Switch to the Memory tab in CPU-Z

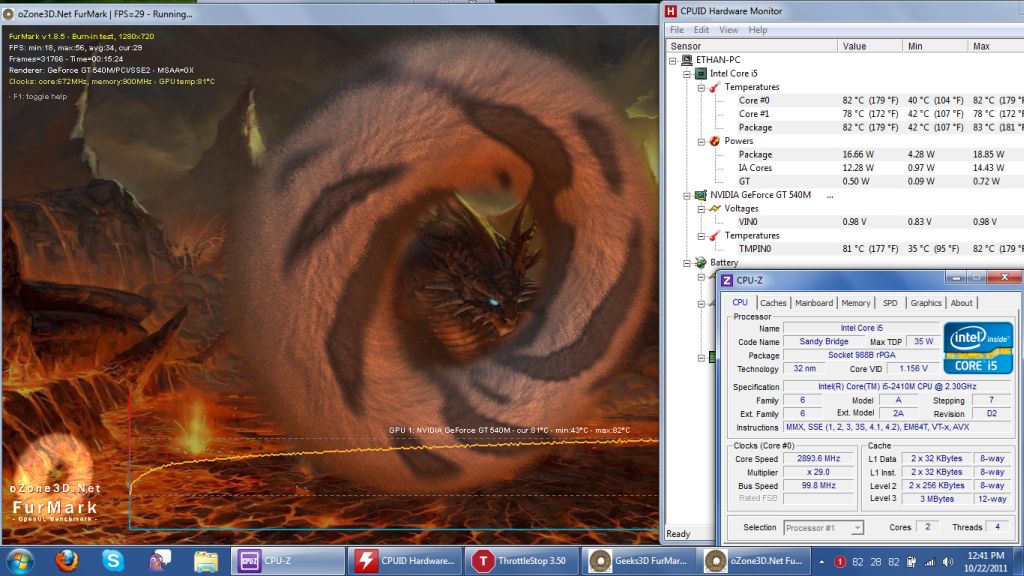(x=856, y=303)
